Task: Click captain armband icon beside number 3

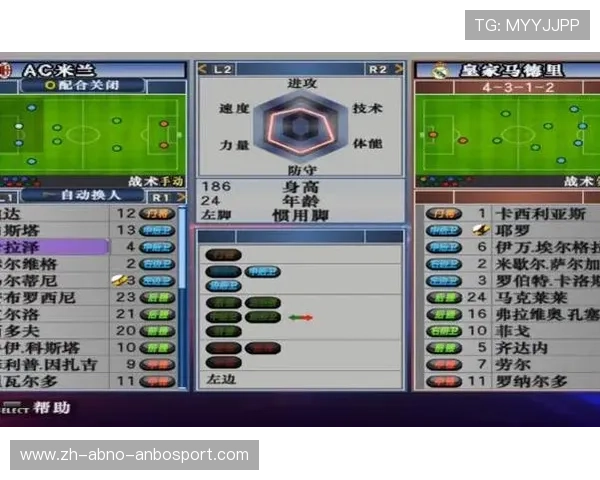Action: (119, 281)
